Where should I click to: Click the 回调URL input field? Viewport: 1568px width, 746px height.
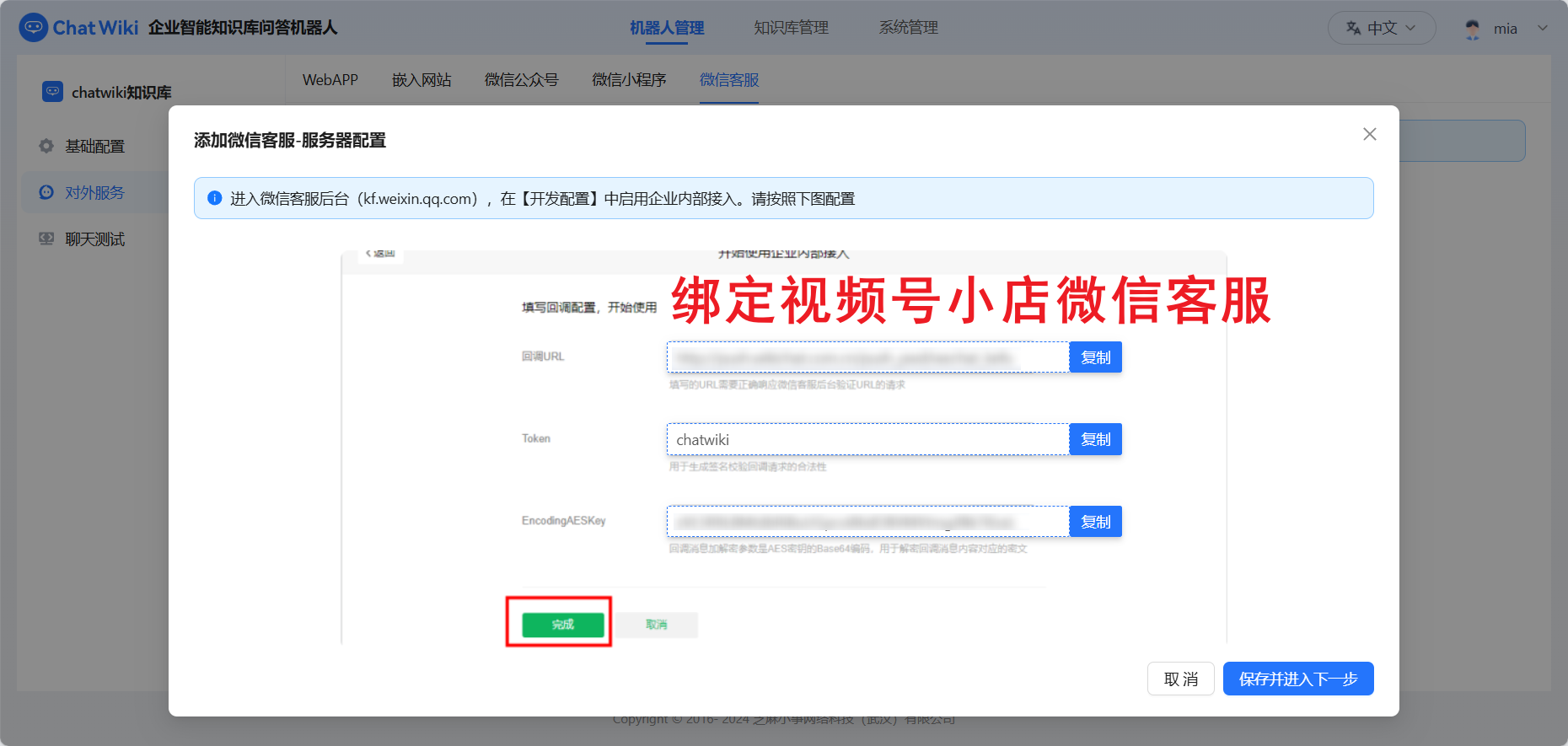click(868, 357)
